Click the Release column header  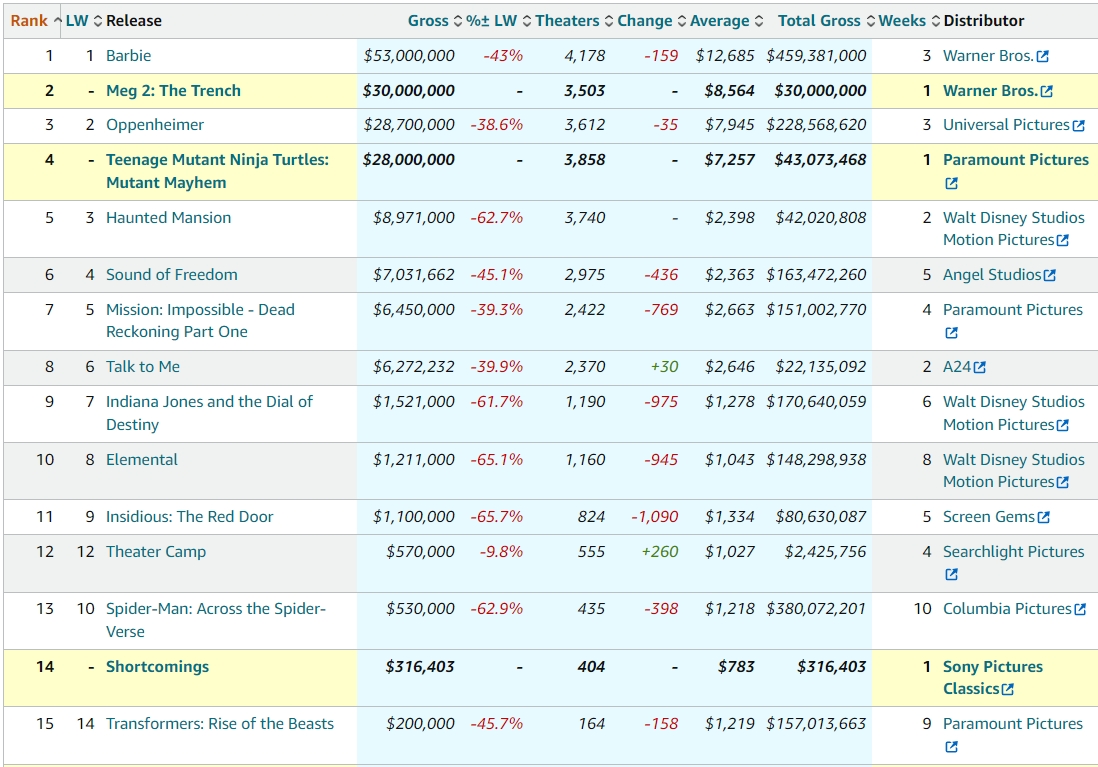click(134, 21)
